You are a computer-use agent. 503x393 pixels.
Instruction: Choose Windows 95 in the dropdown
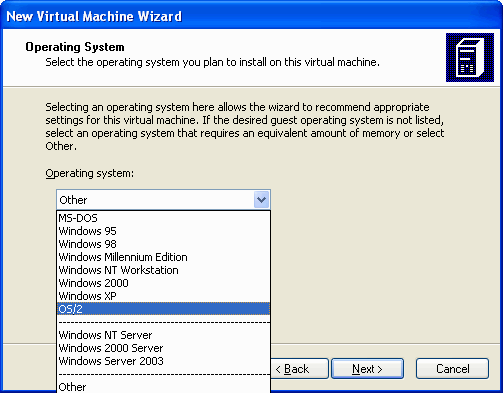[x=163, y=231]
